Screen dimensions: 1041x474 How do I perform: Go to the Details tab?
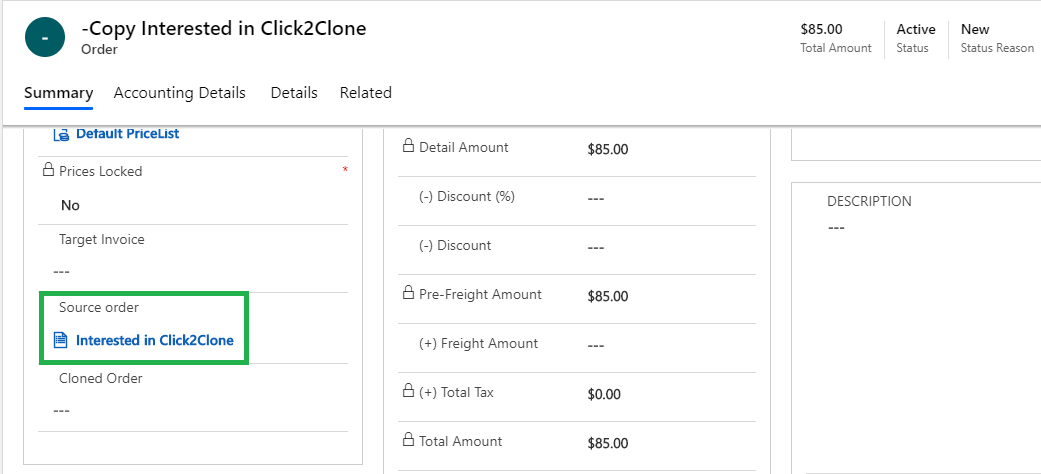294,93
